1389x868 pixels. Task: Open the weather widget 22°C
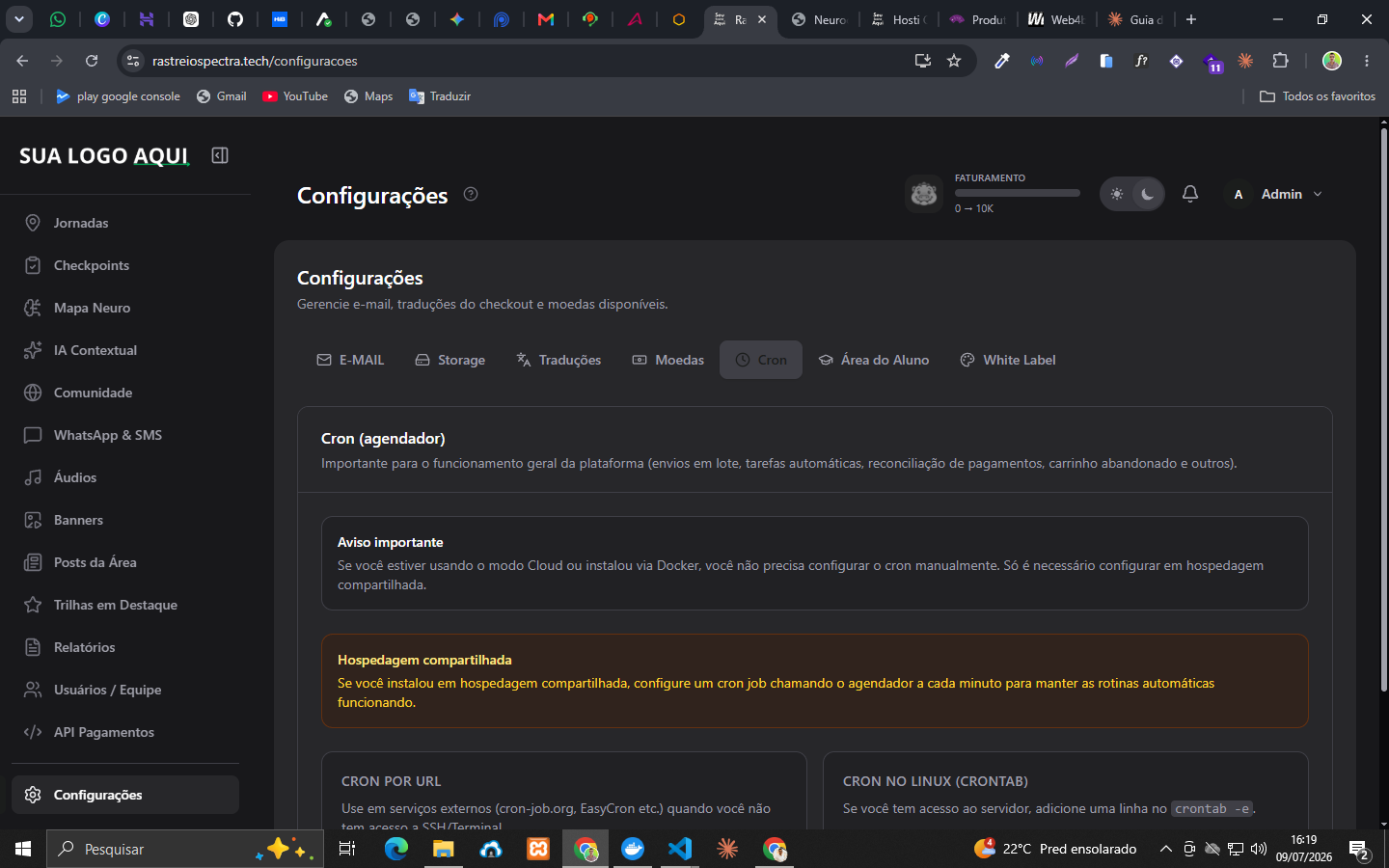(x=1055, y=849)
